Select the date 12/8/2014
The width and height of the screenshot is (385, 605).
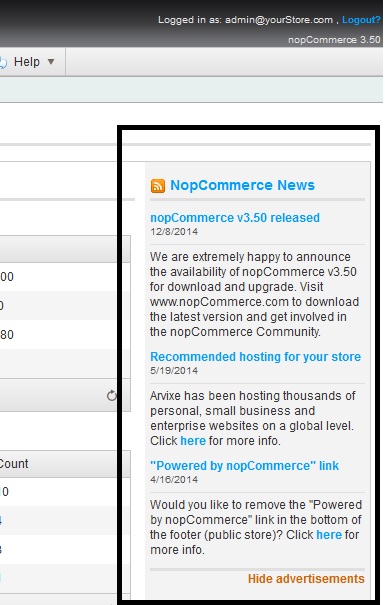tap(174, 232)
